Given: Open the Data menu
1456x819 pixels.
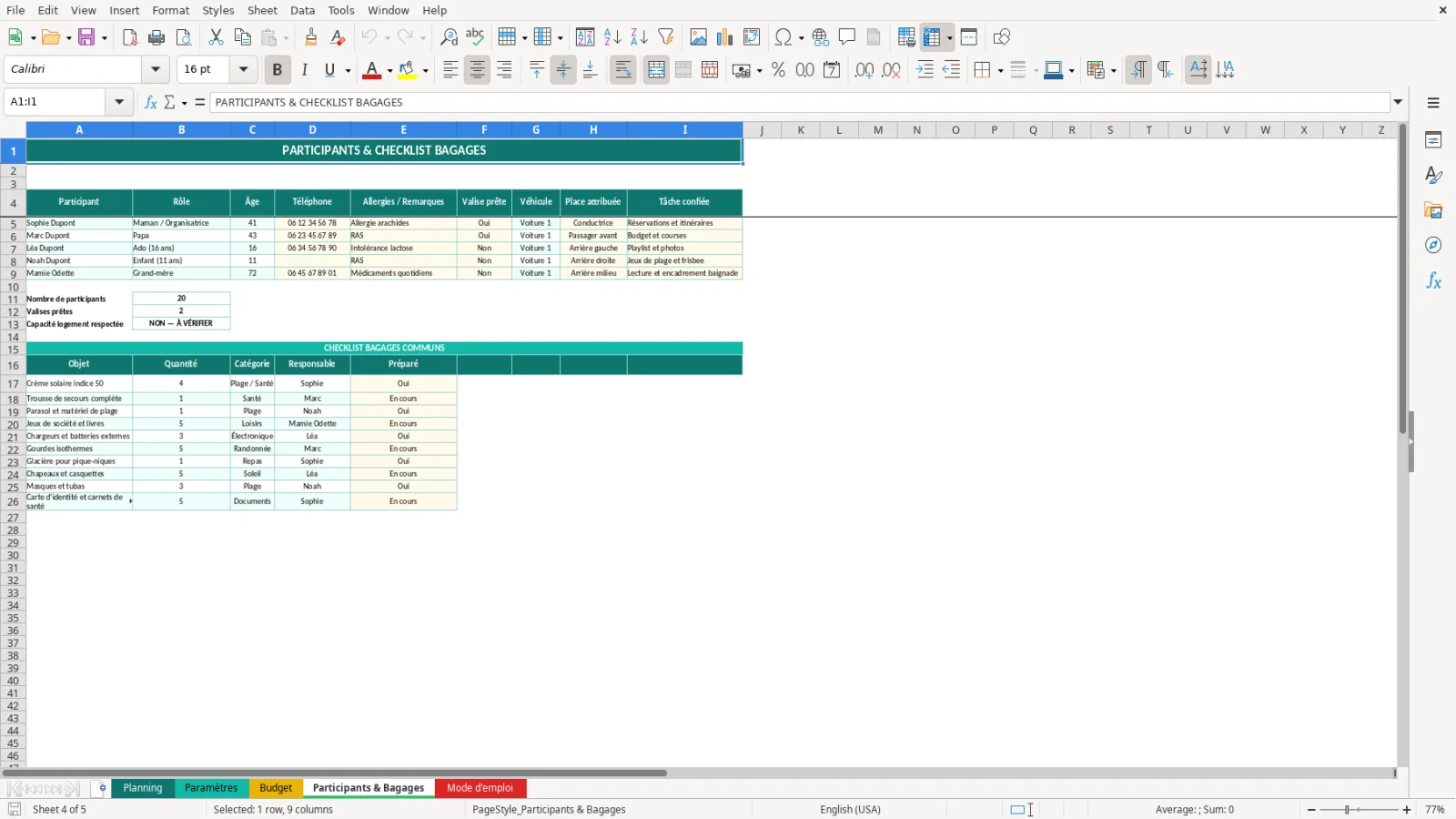Looking at the screenshot, I should tap(303, 10).
